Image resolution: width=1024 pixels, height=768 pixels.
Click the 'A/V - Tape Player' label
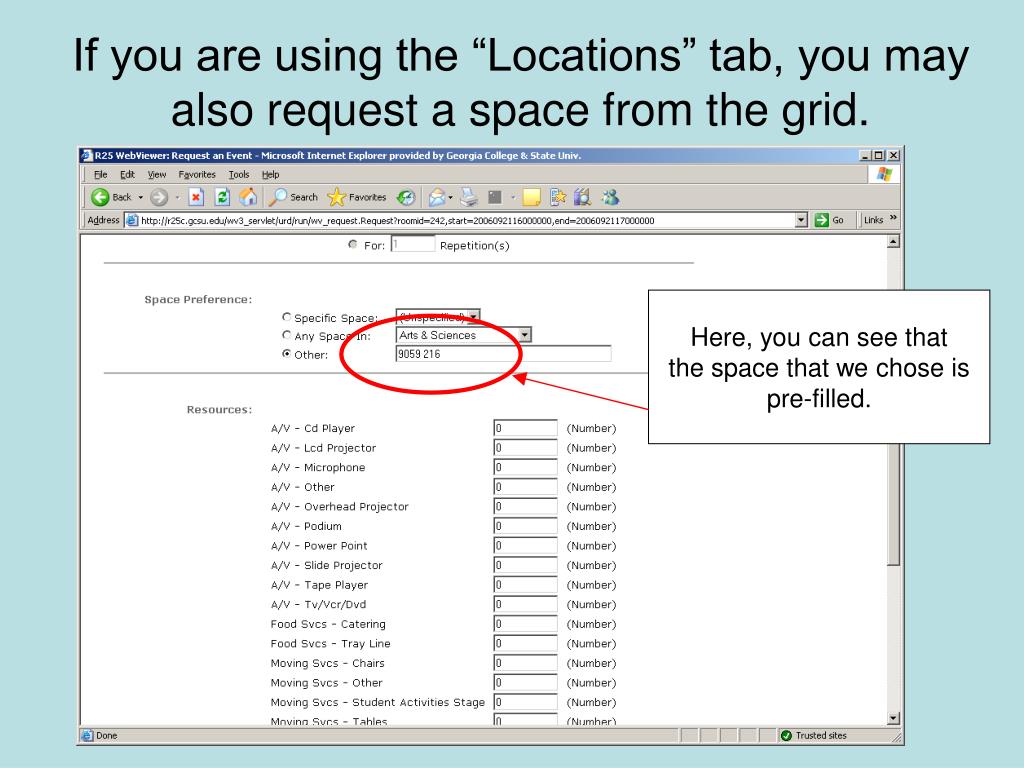click(x=319, y=585)
